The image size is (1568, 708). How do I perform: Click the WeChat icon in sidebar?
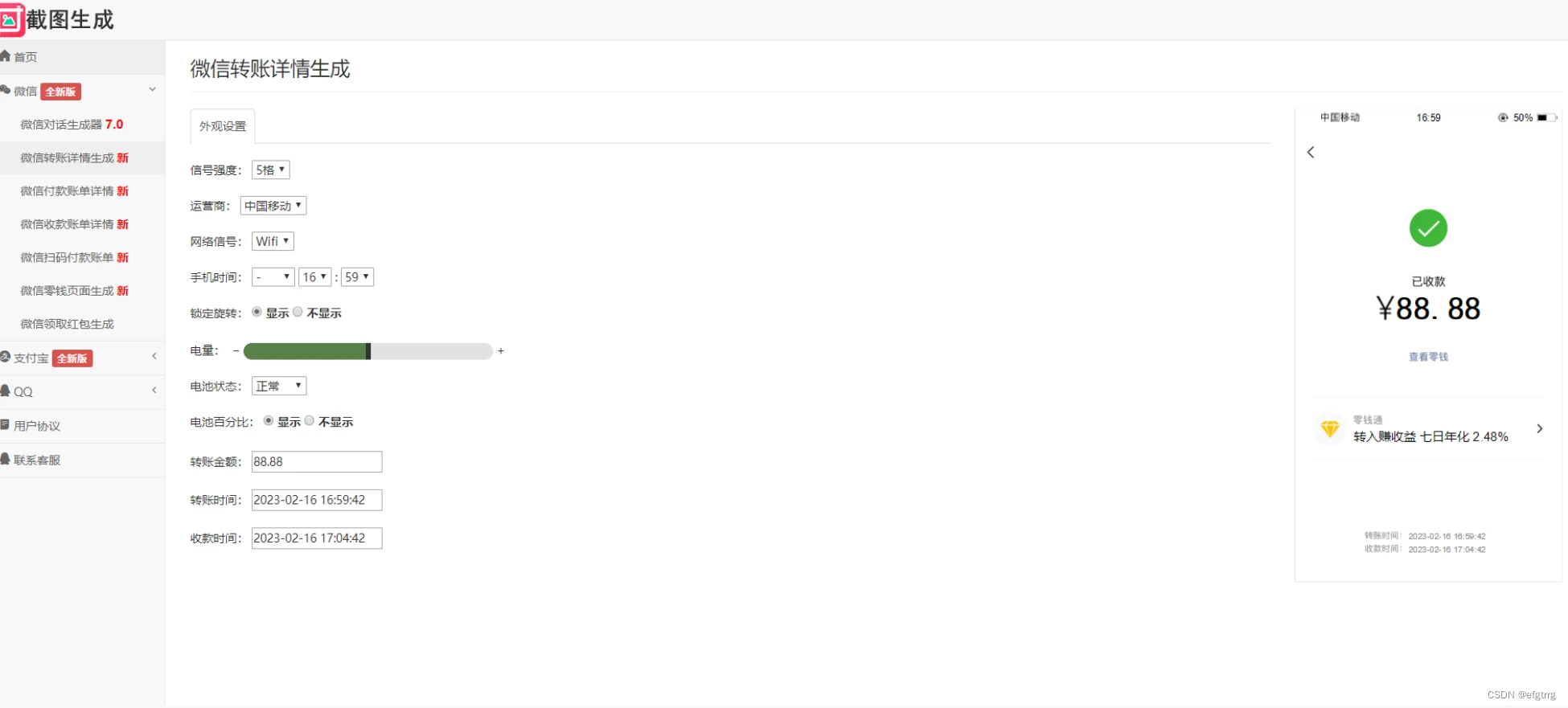click(6, 91)
